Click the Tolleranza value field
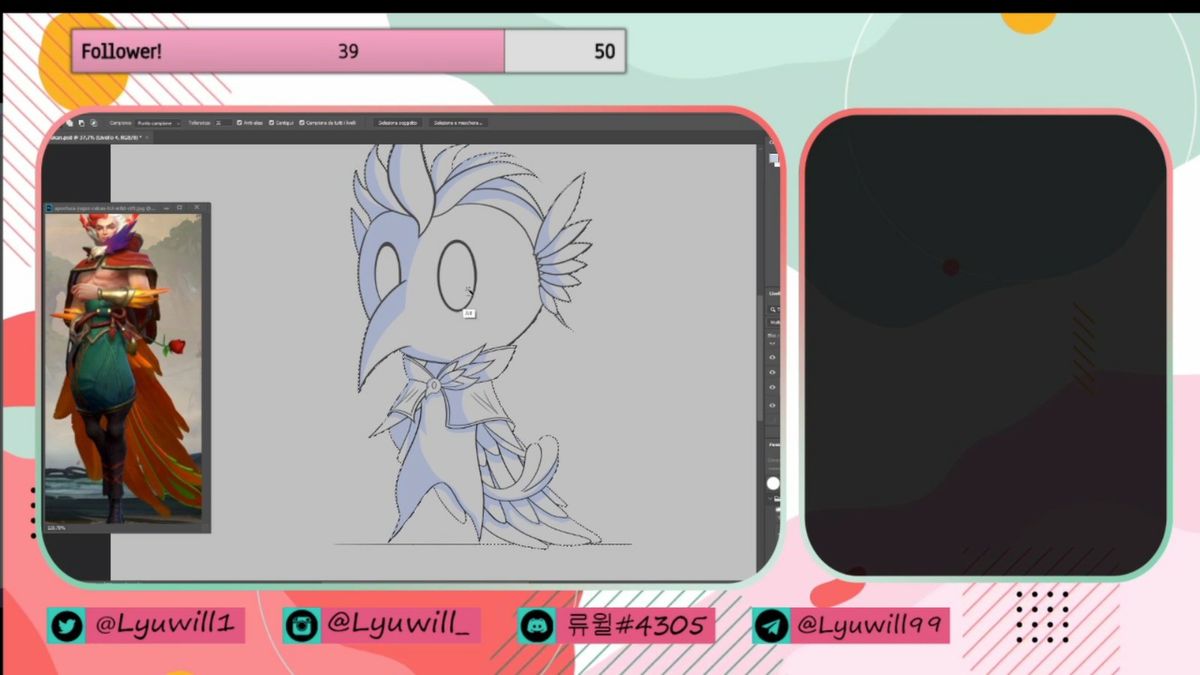This screenshot has width=1200, height=675. pos(223,123)
